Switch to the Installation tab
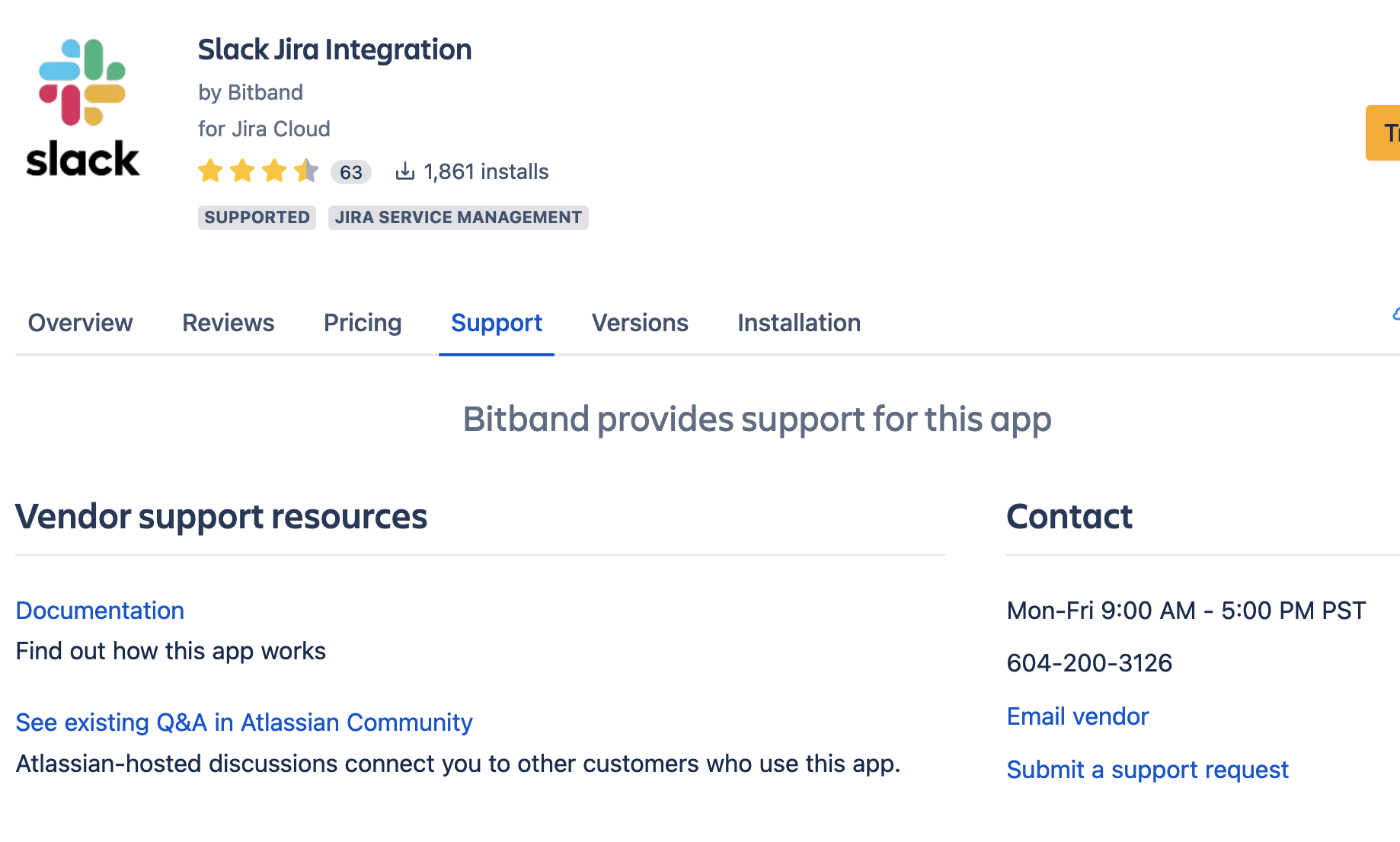1400x842 pixels. tap(798, 323)
